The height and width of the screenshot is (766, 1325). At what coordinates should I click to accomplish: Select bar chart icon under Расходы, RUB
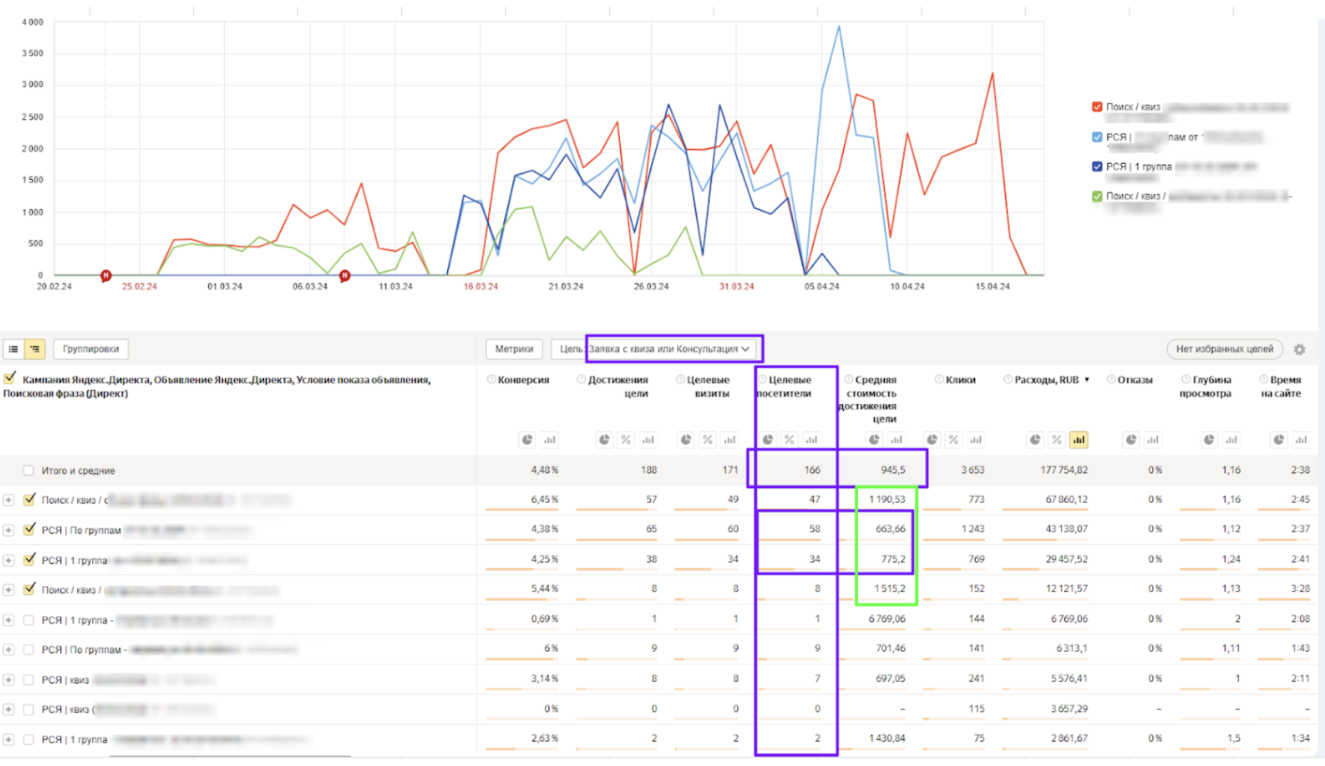pos(1079,440)
